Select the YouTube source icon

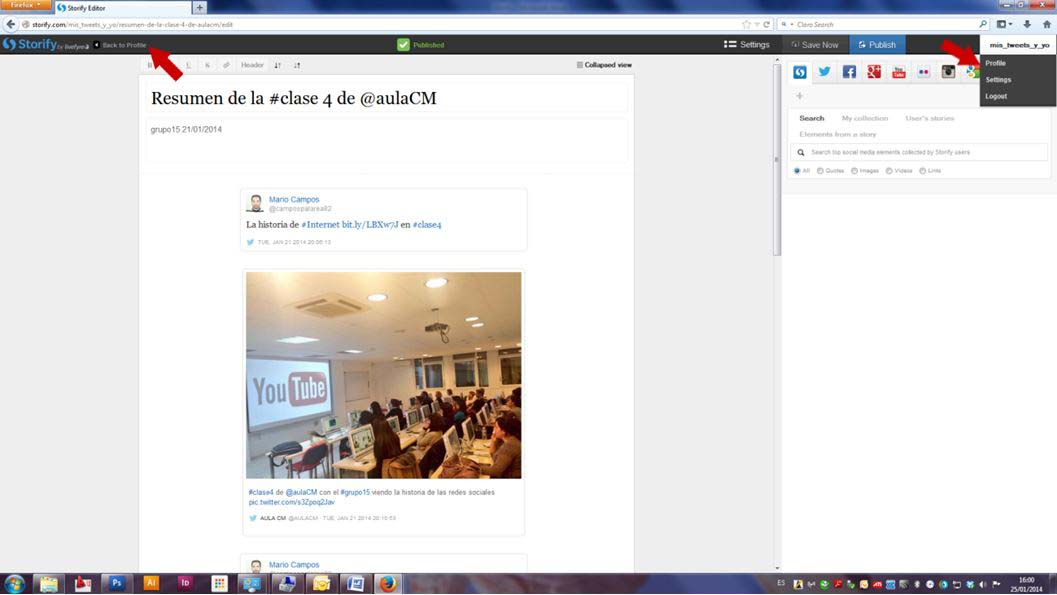coord(899,72)
